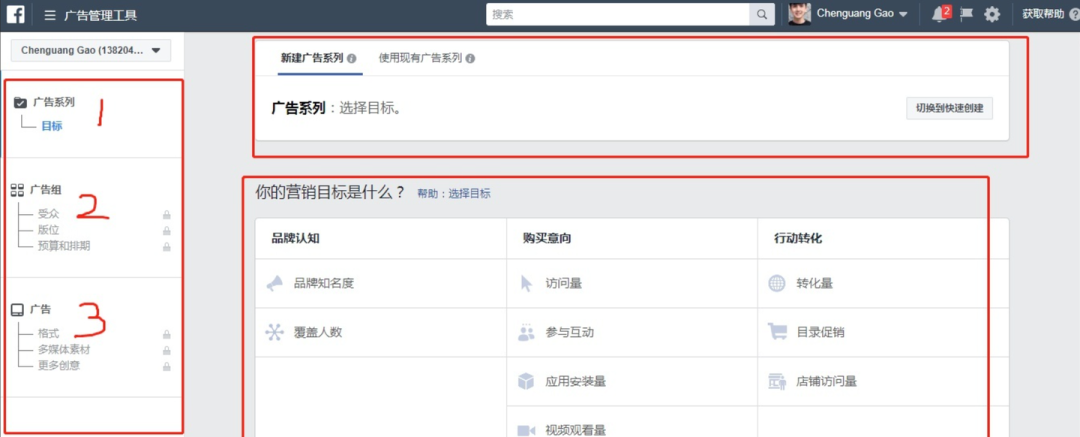Viewport: 1080px width, 437px height.
Task: Open the hamburger menu next to 广告管理工具
Action: coord(50,14)
